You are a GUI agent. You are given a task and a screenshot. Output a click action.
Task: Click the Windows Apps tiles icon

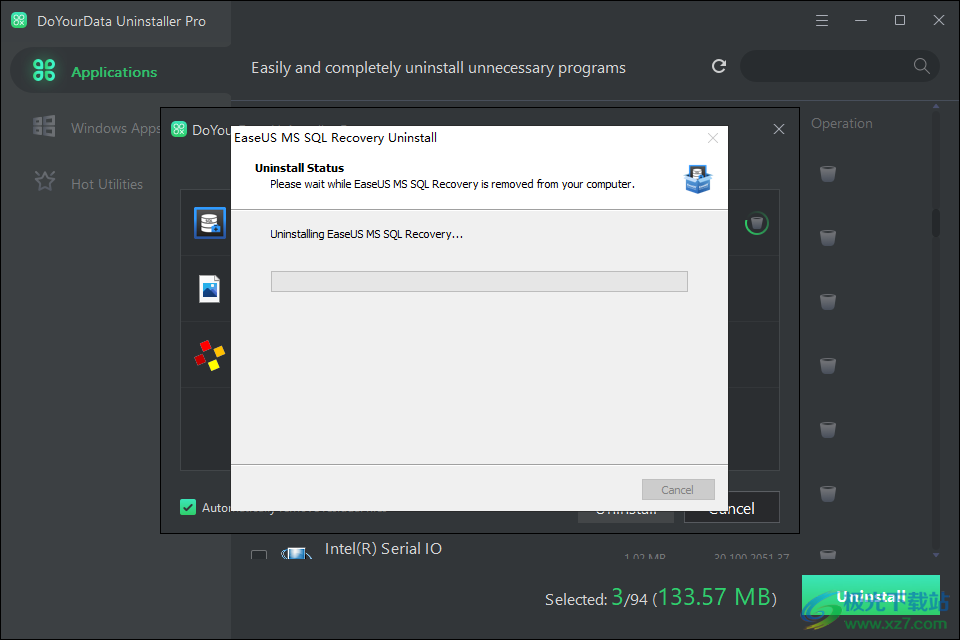coord(44,126)
